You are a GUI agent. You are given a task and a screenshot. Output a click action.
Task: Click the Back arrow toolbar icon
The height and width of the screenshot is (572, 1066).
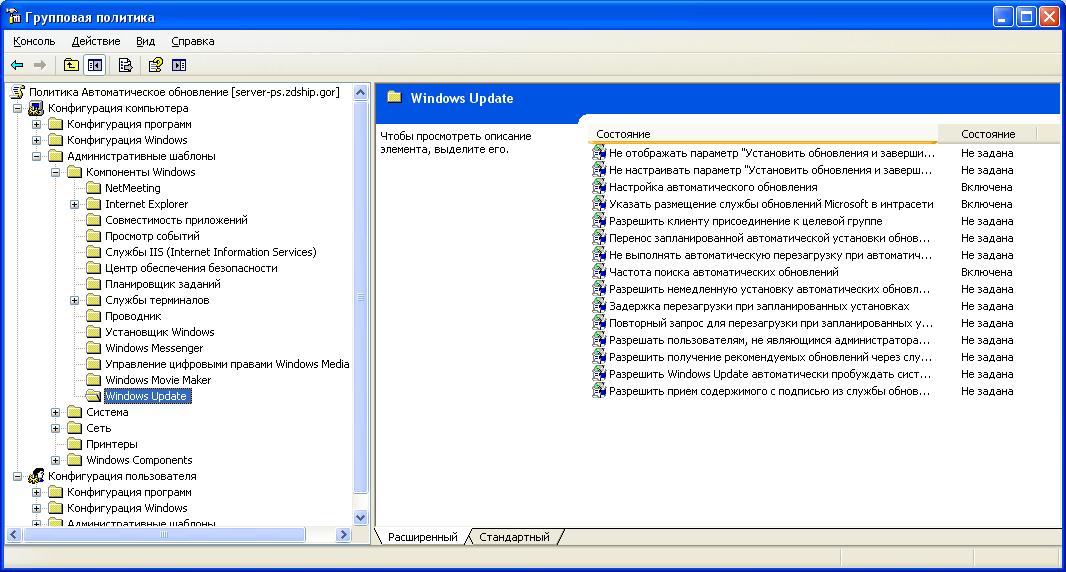pyautogui.click(x=17, y=65)
